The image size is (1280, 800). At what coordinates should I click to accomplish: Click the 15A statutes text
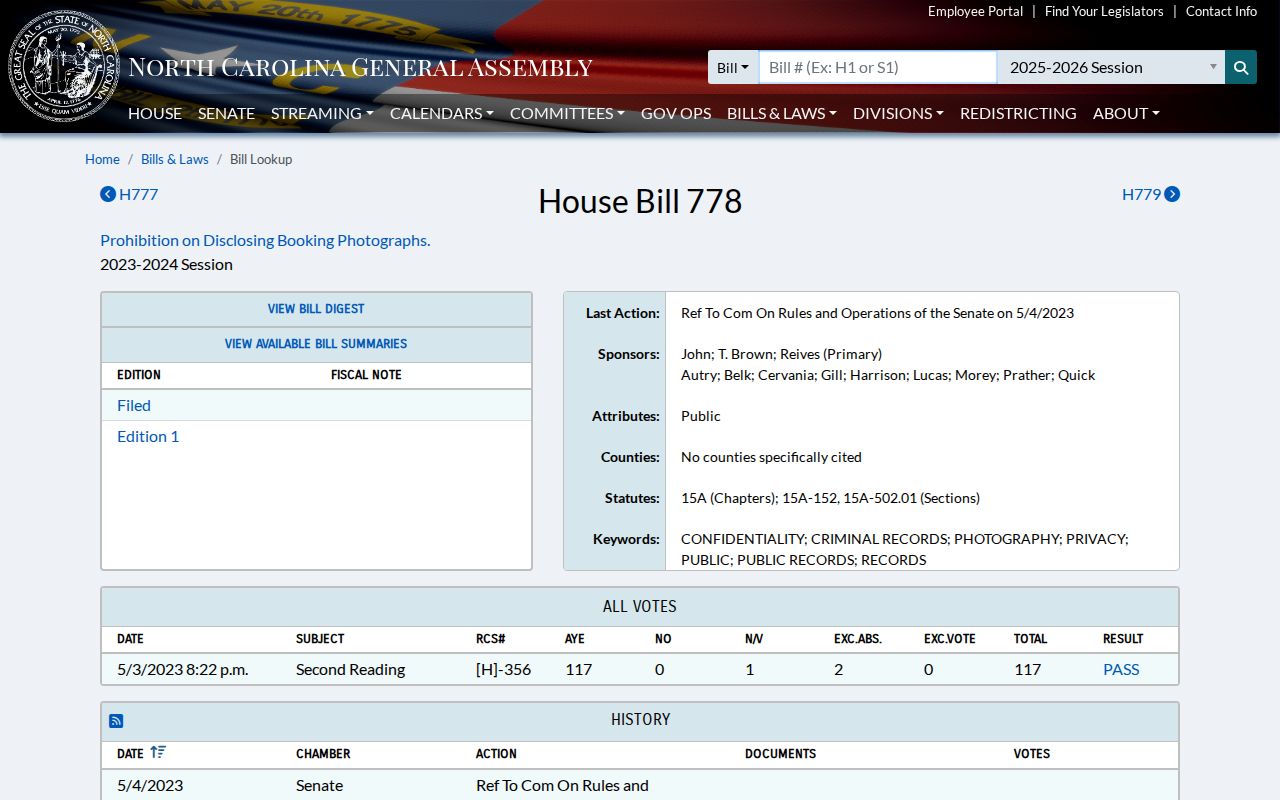pos(830,498)
